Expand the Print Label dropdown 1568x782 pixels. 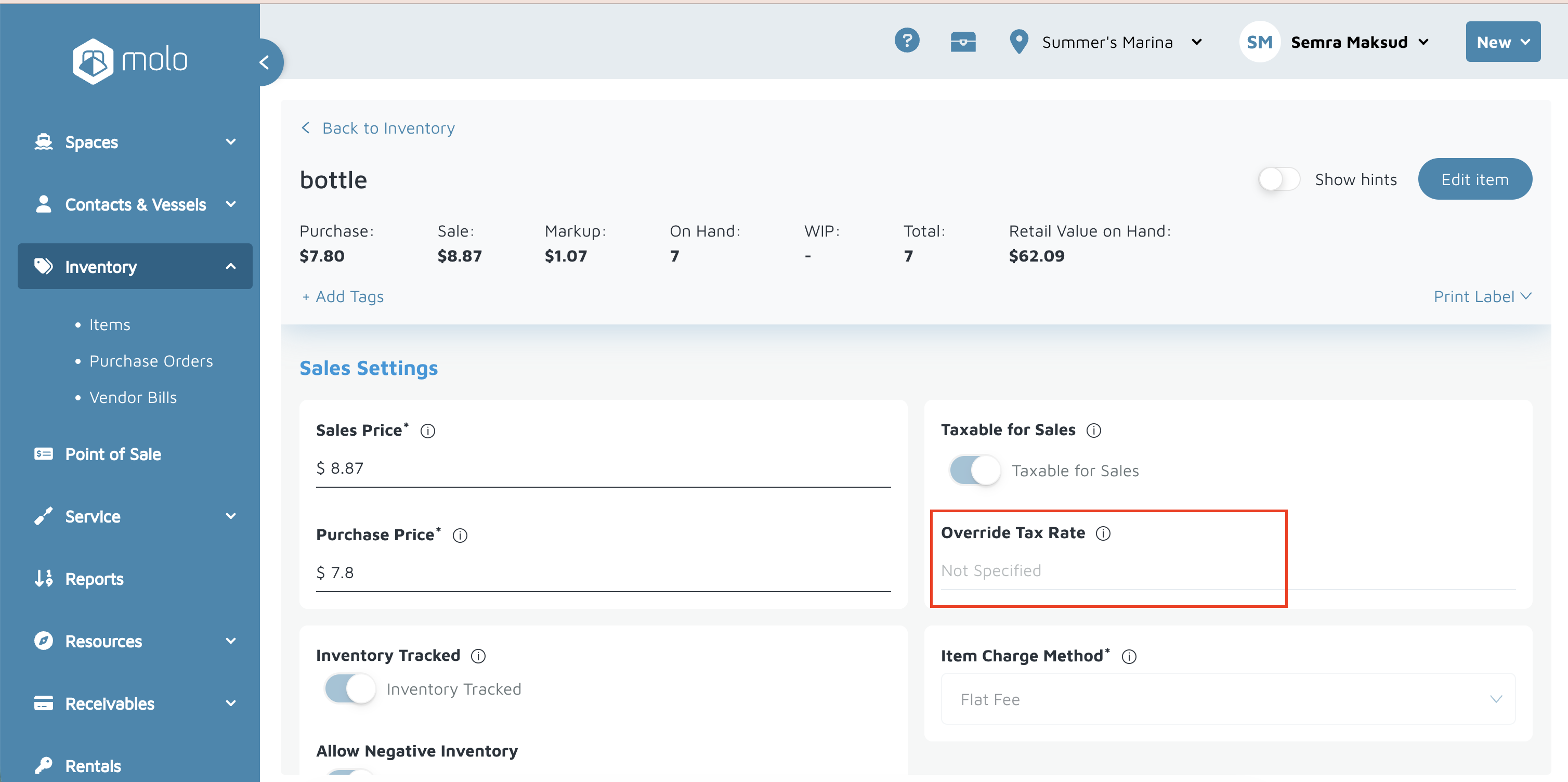(x=1482, y=296)
